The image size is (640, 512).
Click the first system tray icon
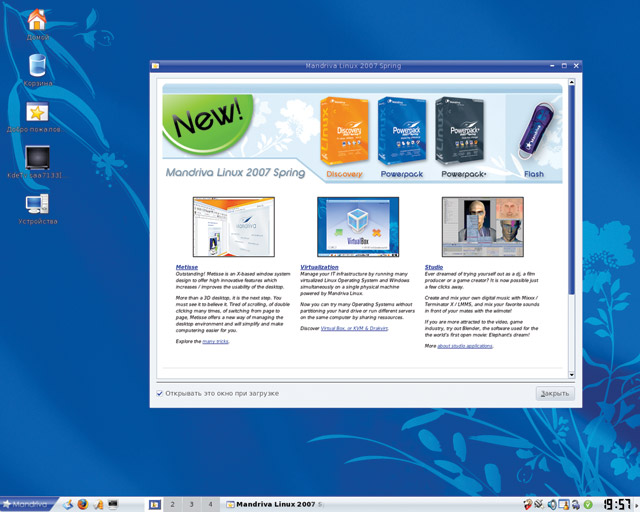point(528,505)
